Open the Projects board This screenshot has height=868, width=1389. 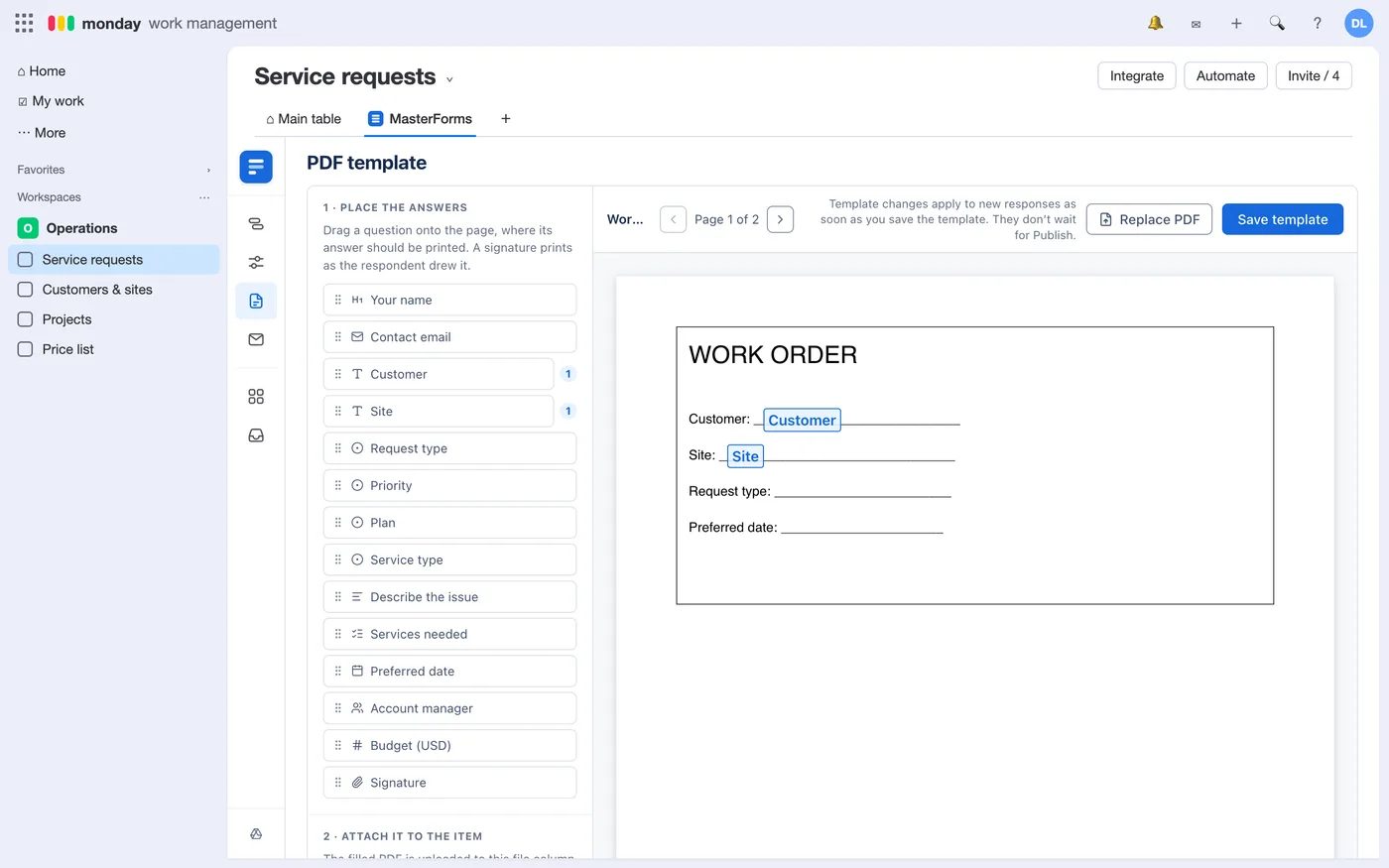[x=114, y=319]
